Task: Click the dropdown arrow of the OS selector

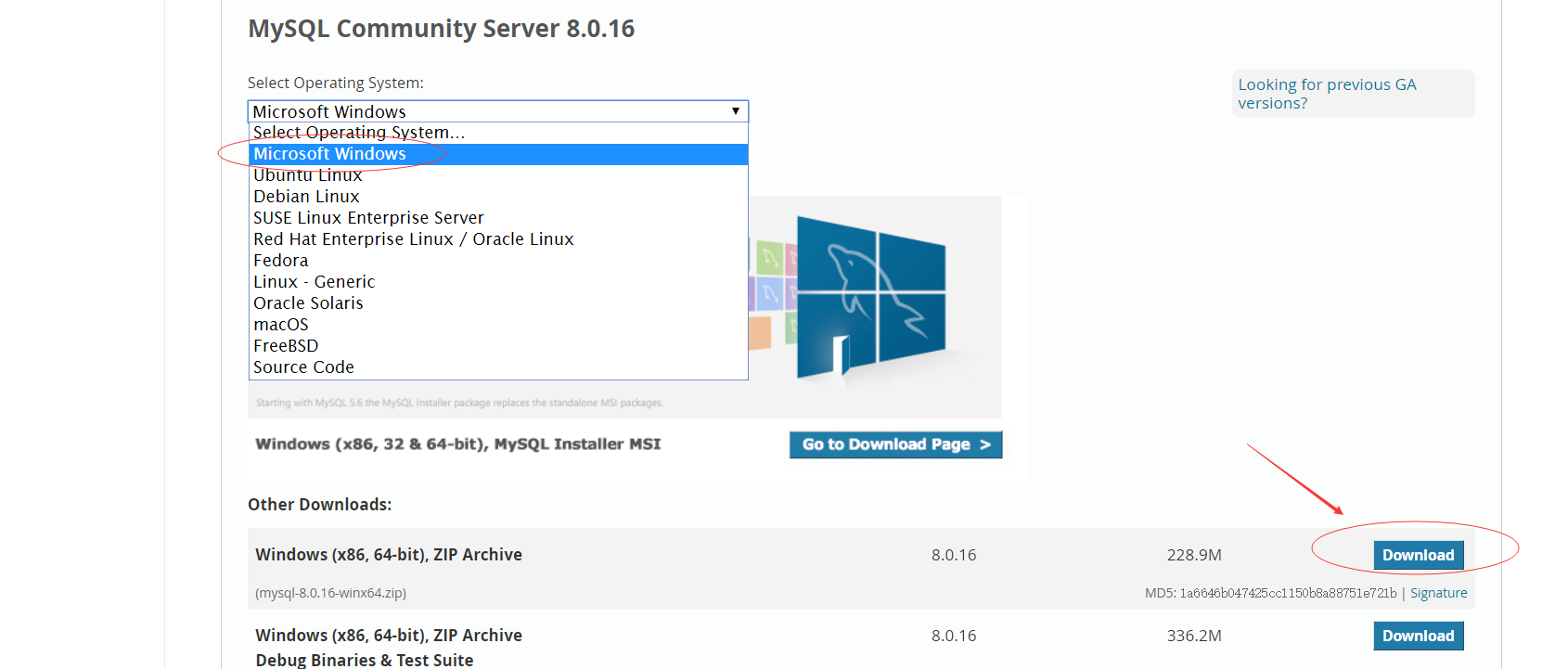Action: tap(735, 111)
